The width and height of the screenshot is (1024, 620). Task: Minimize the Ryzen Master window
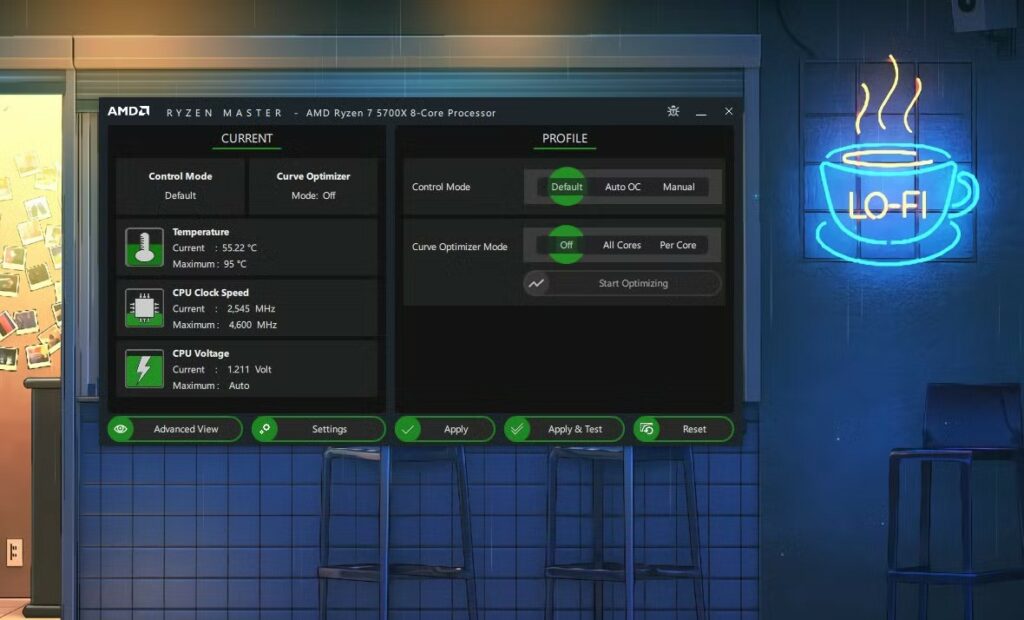[701, 112]
